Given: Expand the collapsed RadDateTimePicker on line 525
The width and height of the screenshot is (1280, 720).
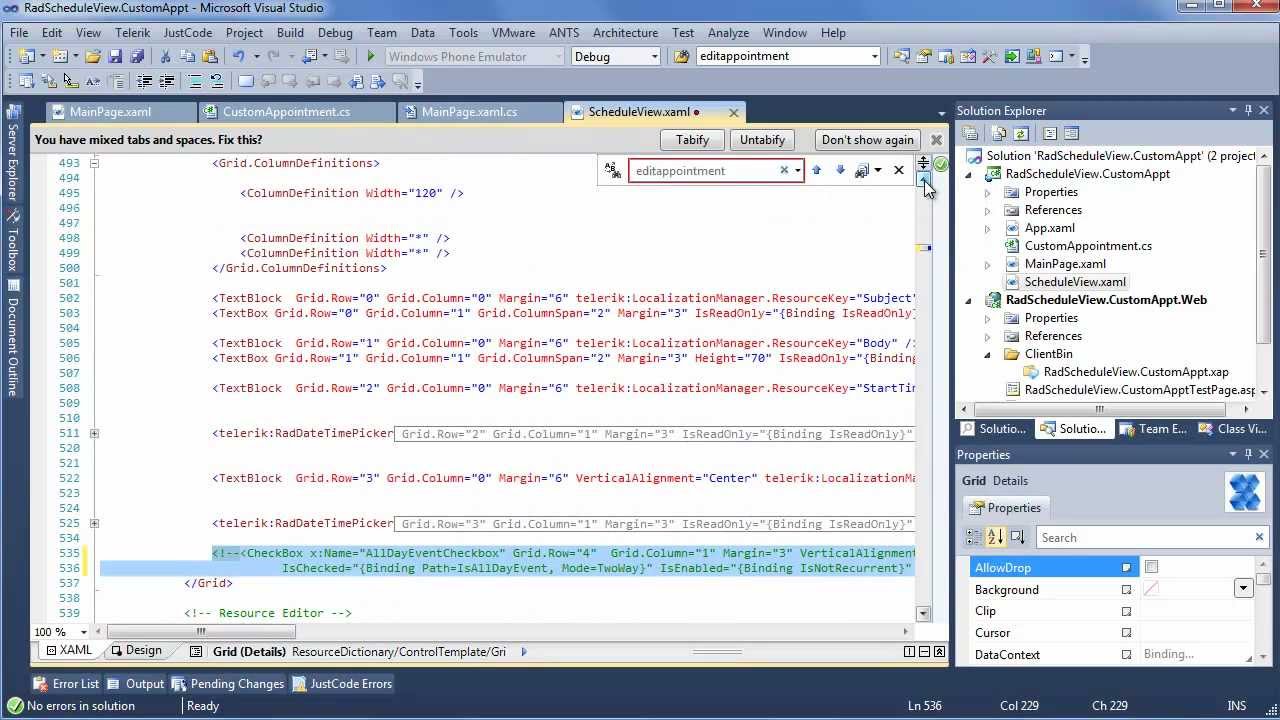Looking at the screenshot, I should click(94, 523).
